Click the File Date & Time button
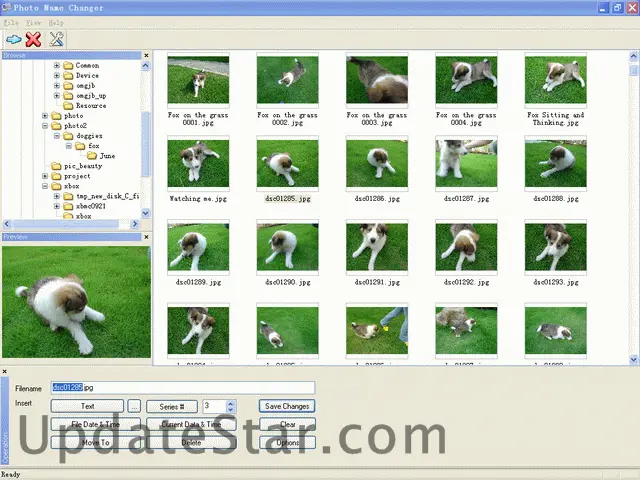 tap(96, 424)
